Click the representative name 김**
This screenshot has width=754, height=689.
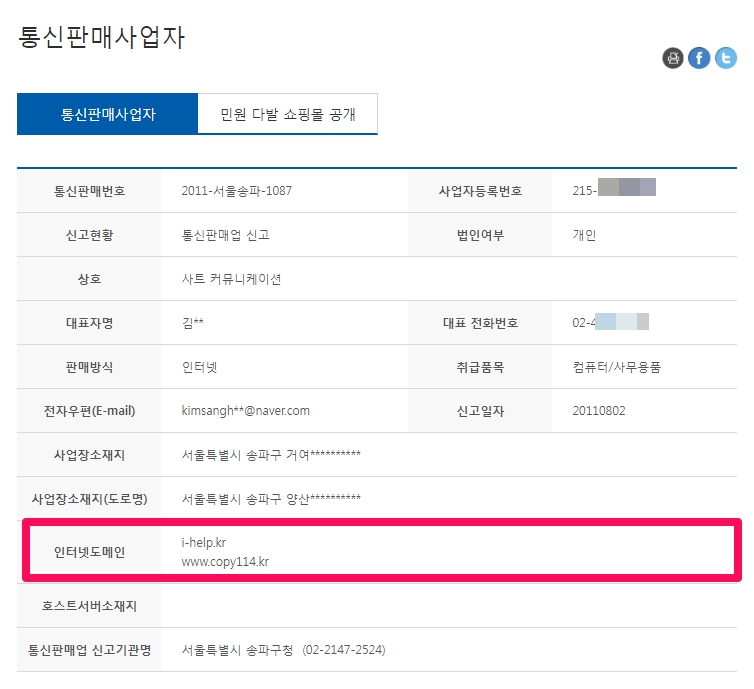pos(193,323)
